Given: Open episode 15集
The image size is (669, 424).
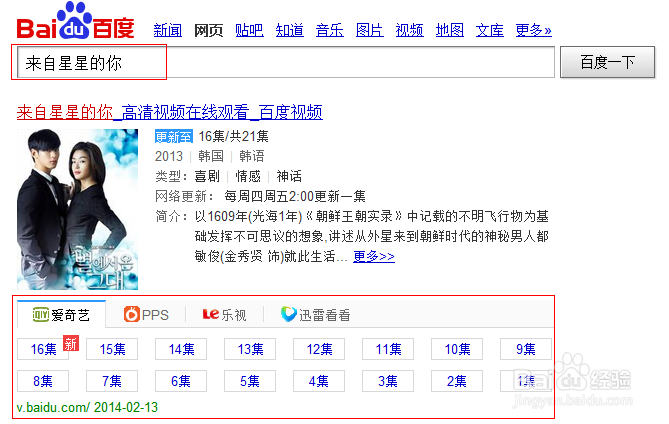Looking at the screenshot, I should 112,349.
